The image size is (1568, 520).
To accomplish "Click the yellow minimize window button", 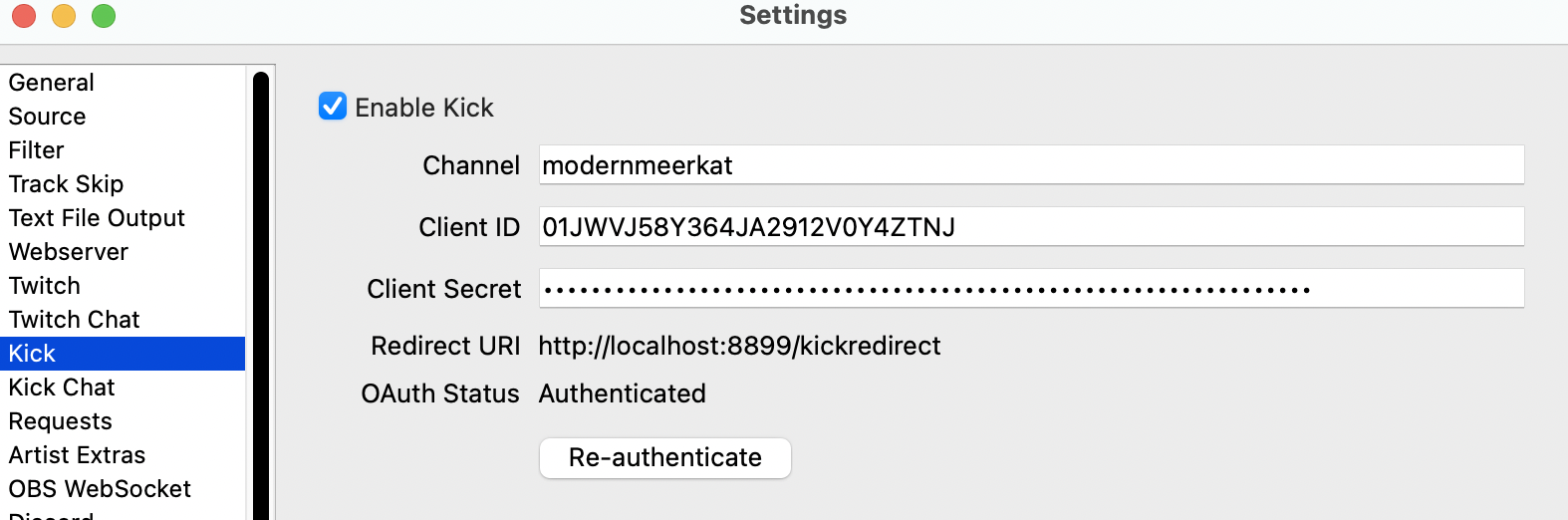I will click(x=64, y=16).
